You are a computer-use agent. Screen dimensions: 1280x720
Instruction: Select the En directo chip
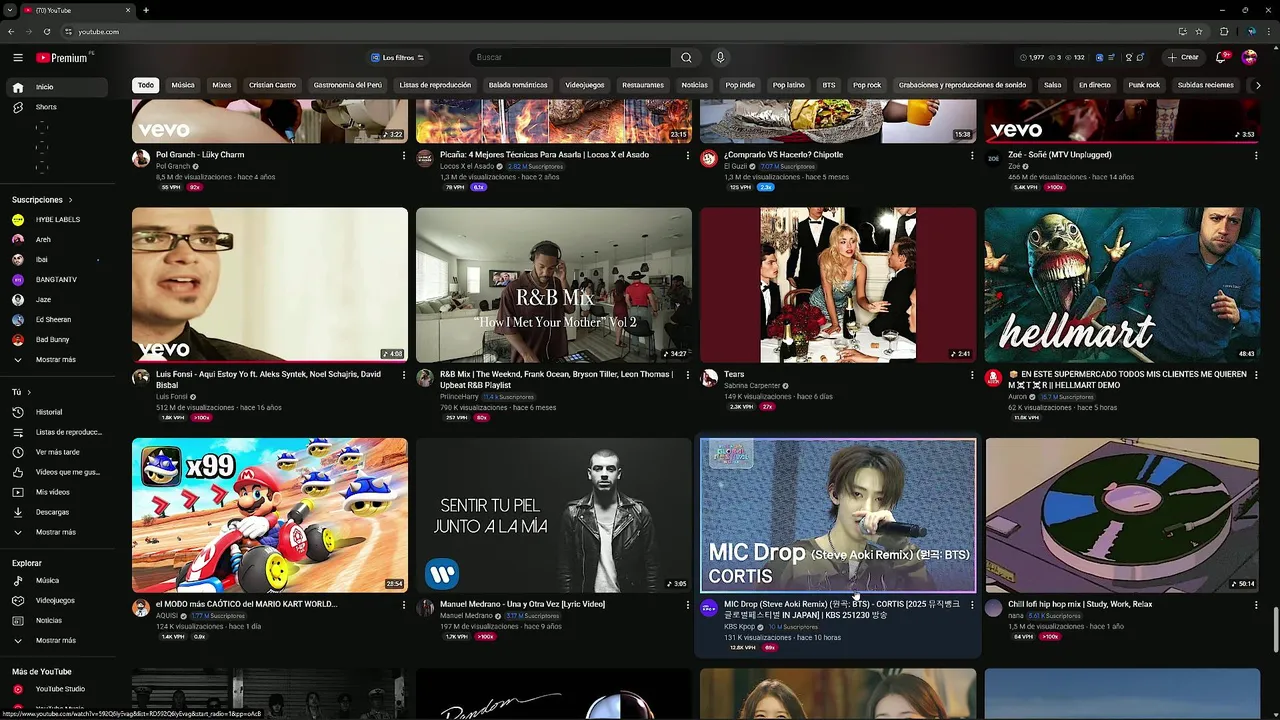coord(1095,85)
